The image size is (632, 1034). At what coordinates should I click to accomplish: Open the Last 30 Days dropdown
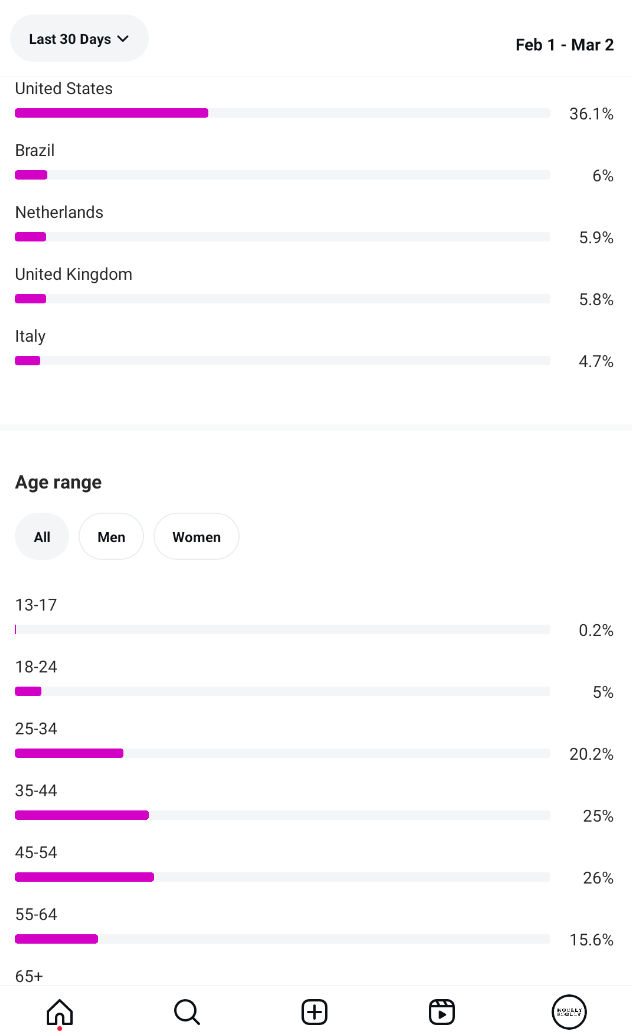(79, 39)
